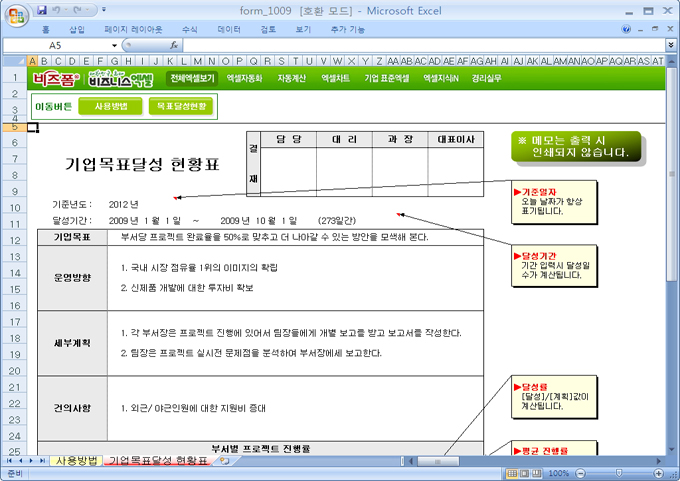Click the 100% zoom level
The width and height of the screenshot is (680, 481).
[559, 473]
